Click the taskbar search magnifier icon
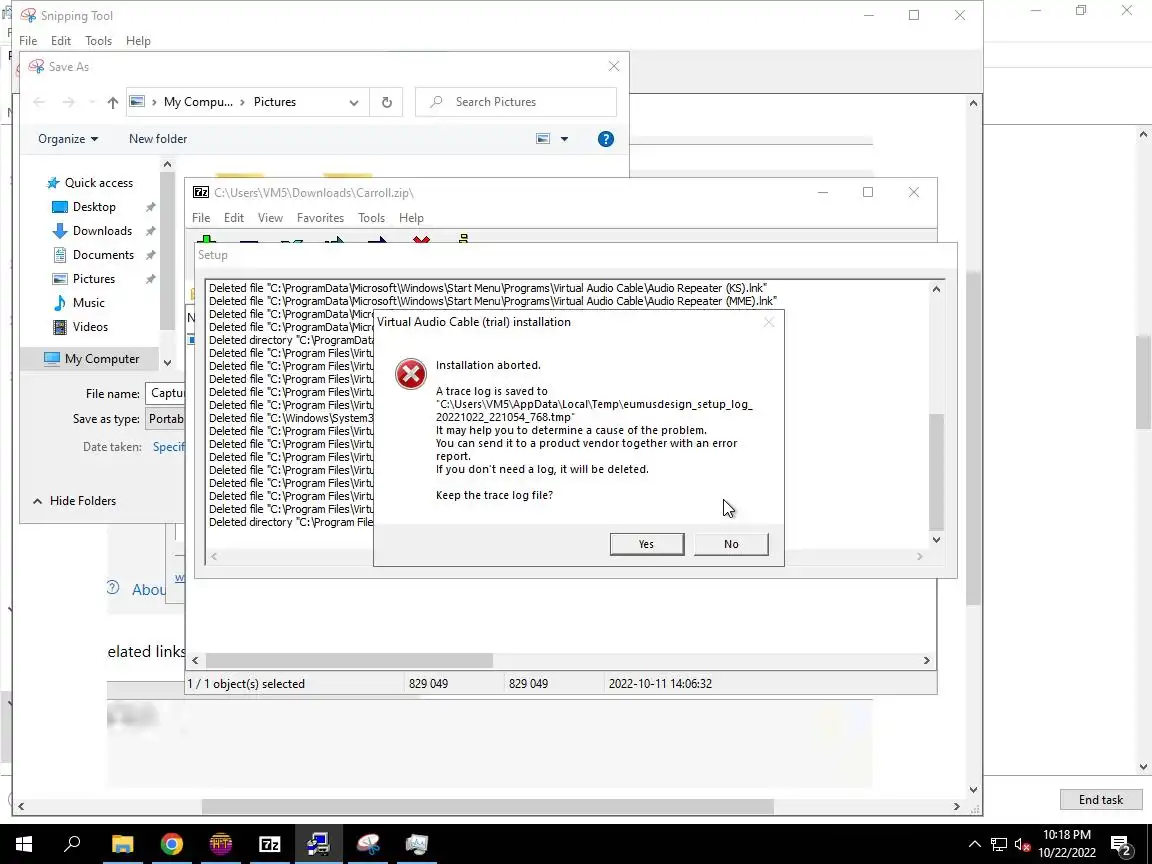Image resolution: width=1152 pixels, height=864 pixels. [72, 844]
